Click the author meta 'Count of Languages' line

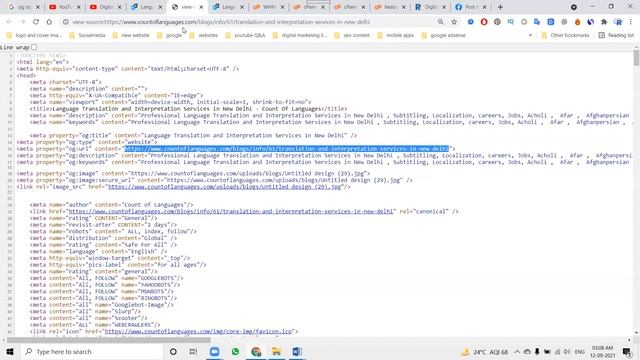[111, 205]
